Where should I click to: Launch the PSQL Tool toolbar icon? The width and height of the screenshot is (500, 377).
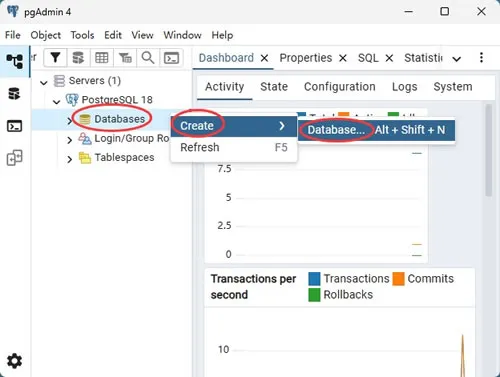171,58
